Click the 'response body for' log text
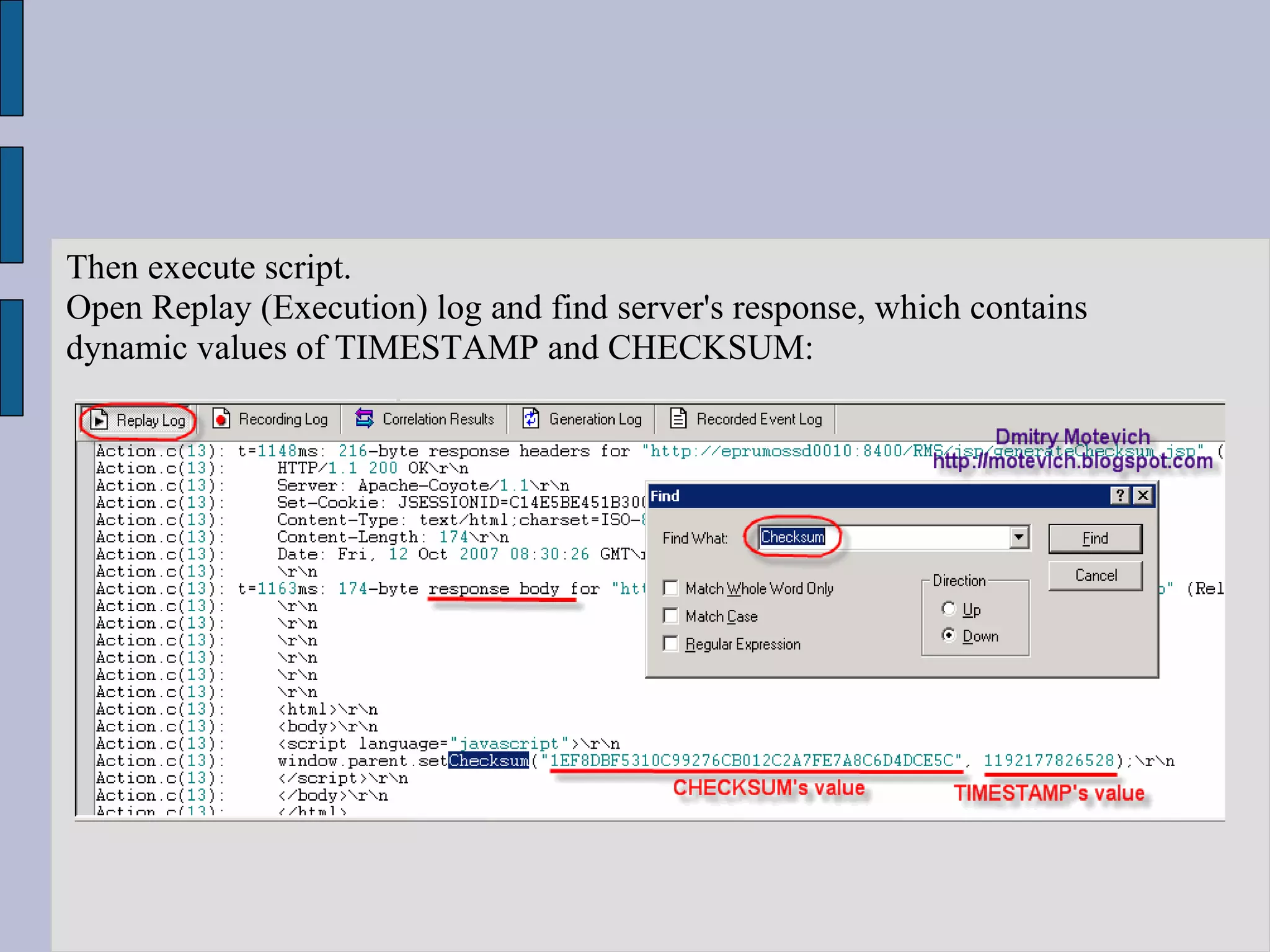This screenshot has width=1270, height=952. coord(514,589)
